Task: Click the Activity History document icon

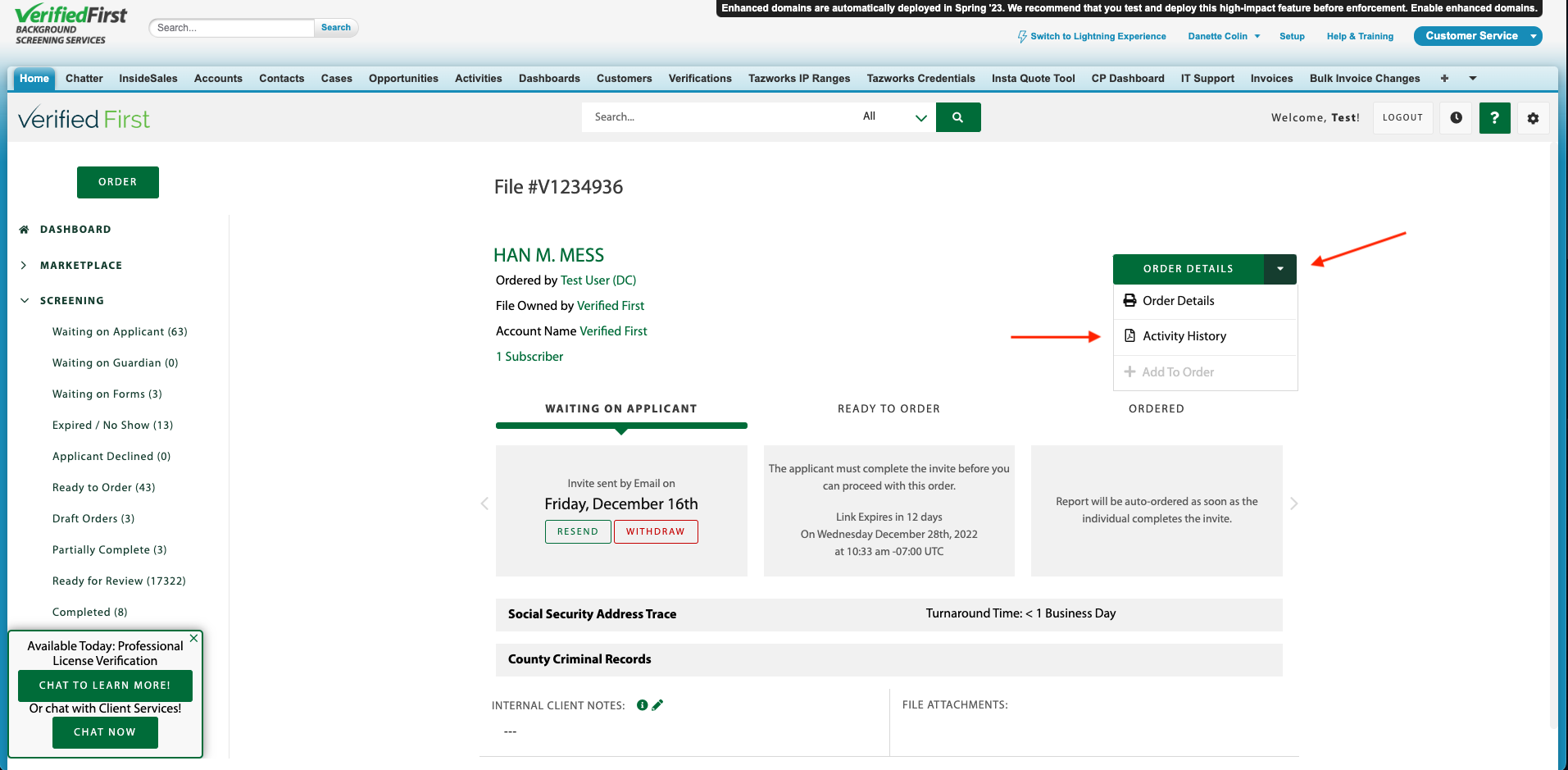Action: pyautogui.click(x=1129, y=335)
